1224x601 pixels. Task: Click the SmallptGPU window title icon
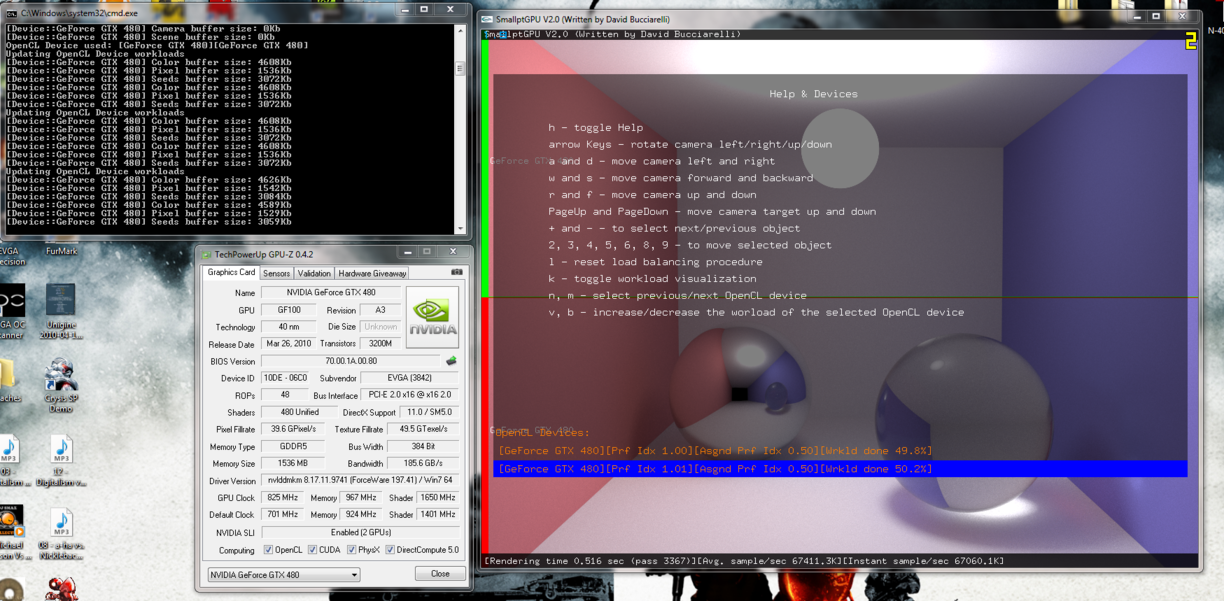[487, 19]
